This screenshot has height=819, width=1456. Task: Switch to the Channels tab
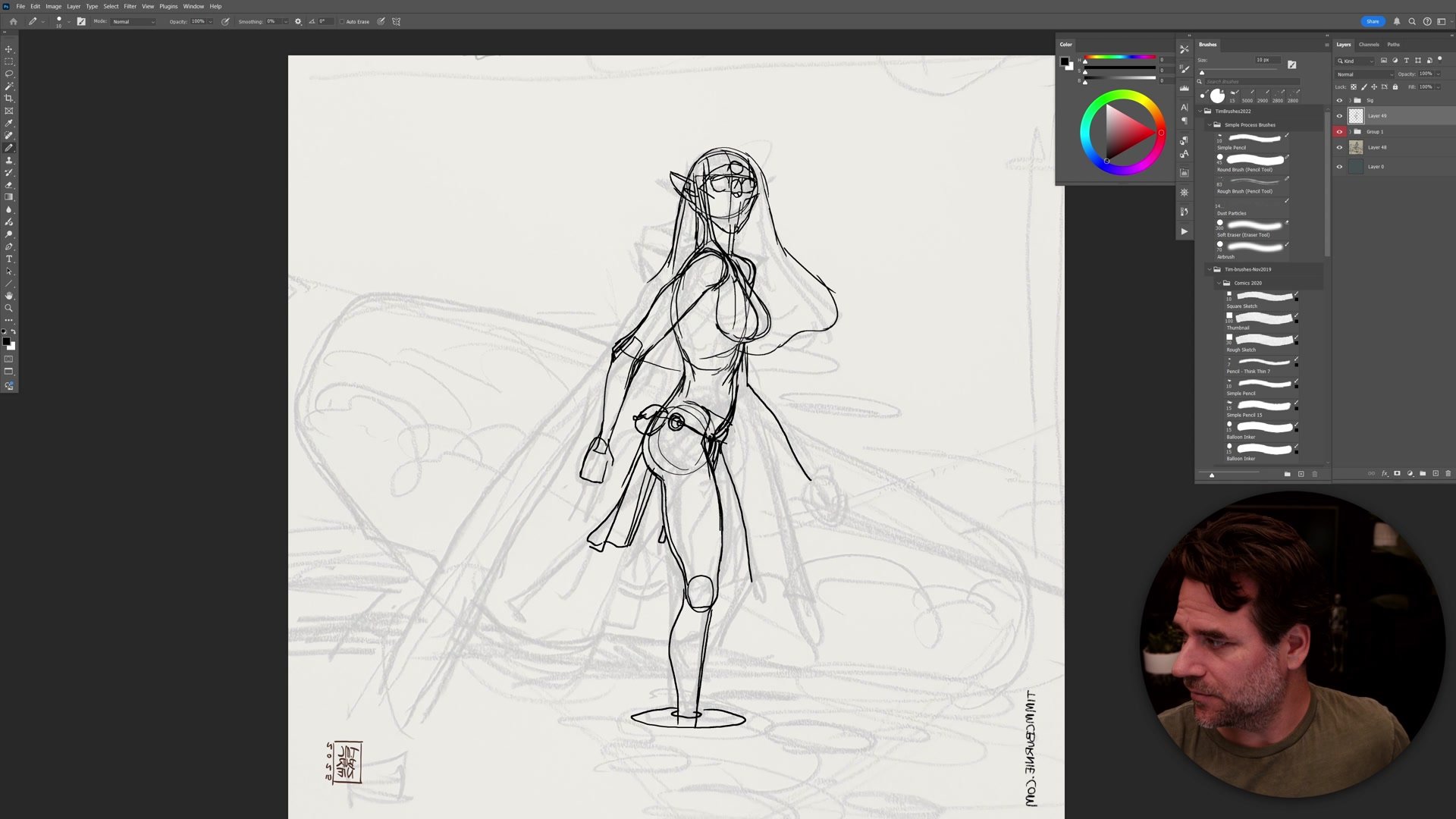coord(1369,44)
